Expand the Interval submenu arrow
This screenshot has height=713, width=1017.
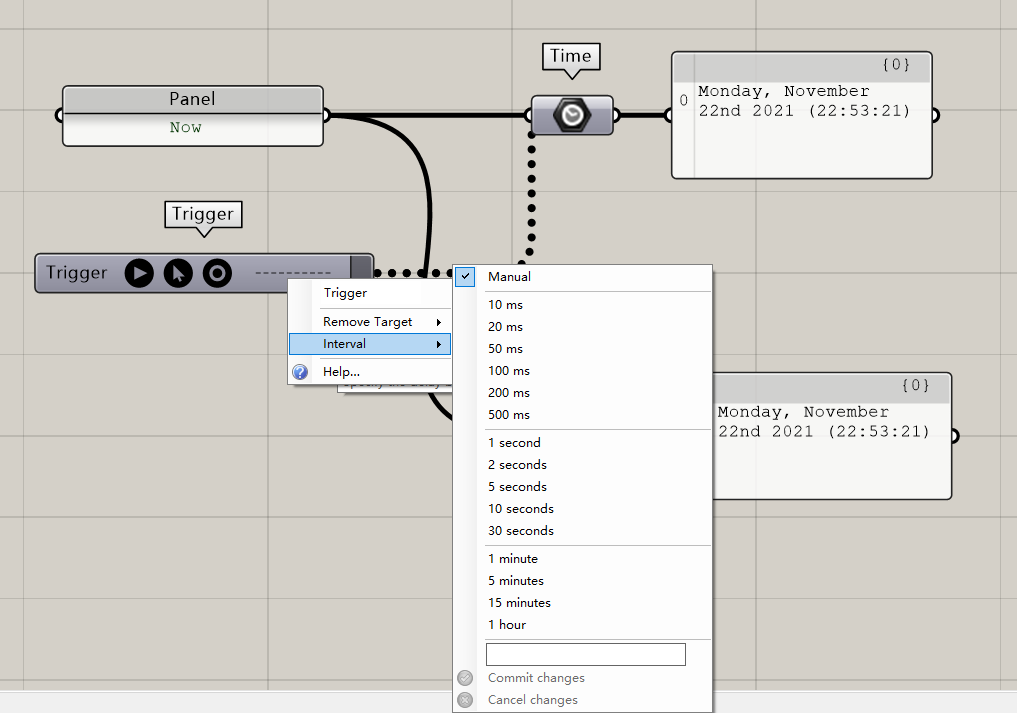pos(439,344)
